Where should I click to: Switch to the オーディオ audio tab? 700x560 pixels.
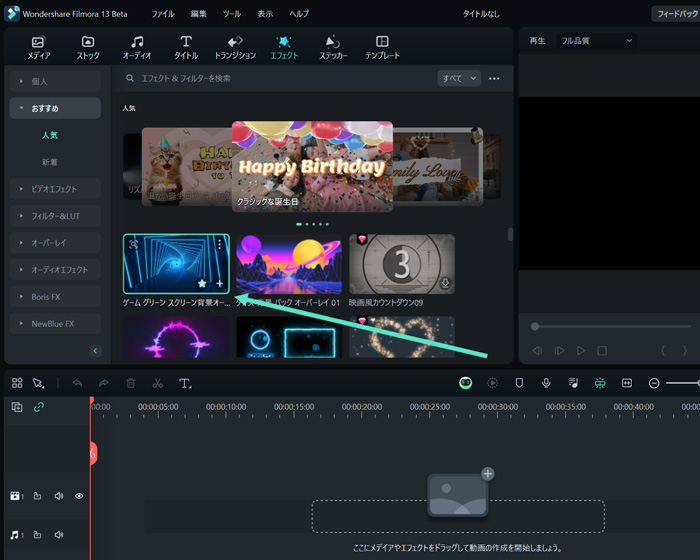(x=137, y=48)
